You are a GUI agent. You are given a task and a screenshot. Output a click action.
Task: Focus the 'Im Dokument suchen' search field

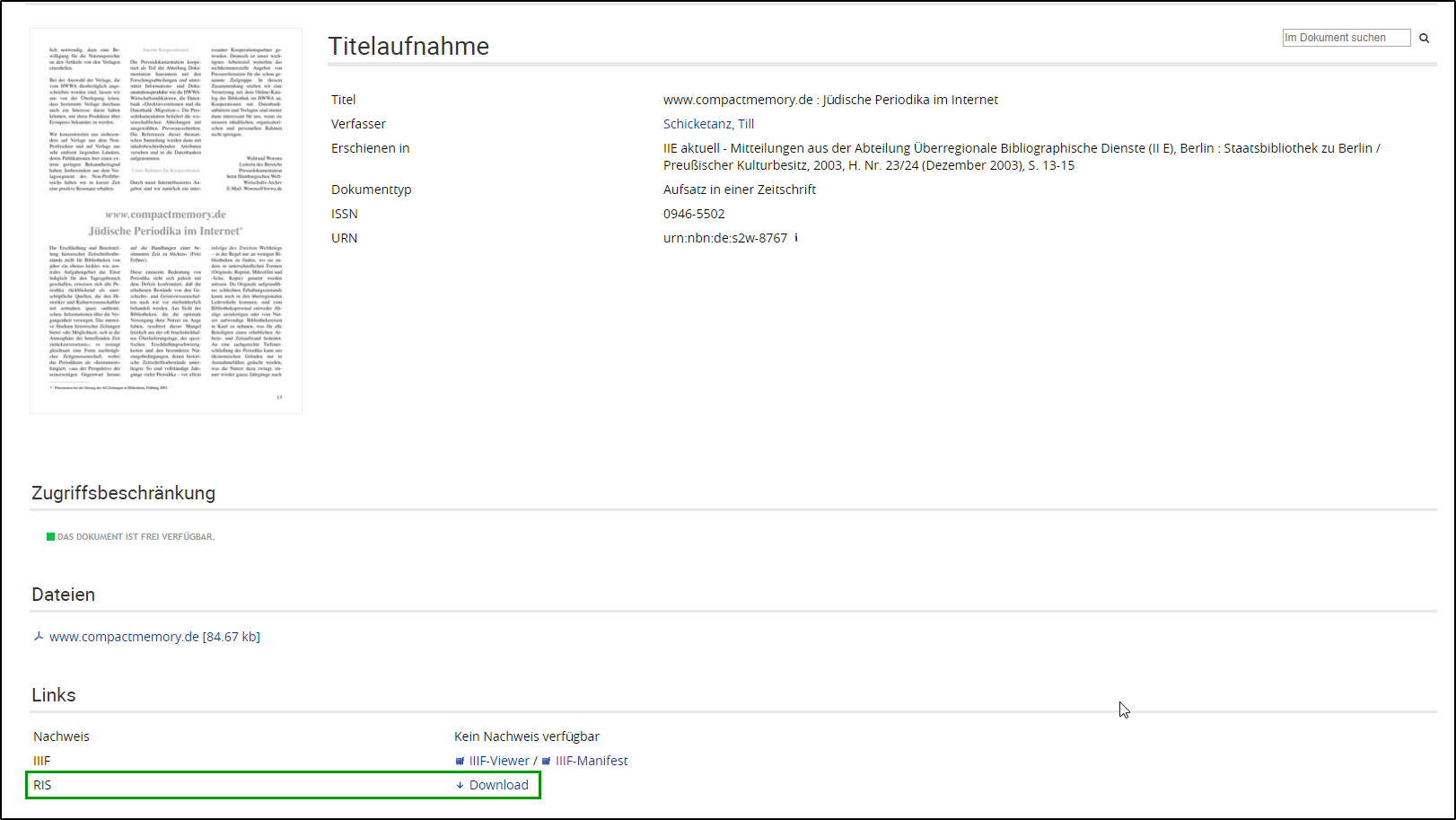pos(1346,38)
